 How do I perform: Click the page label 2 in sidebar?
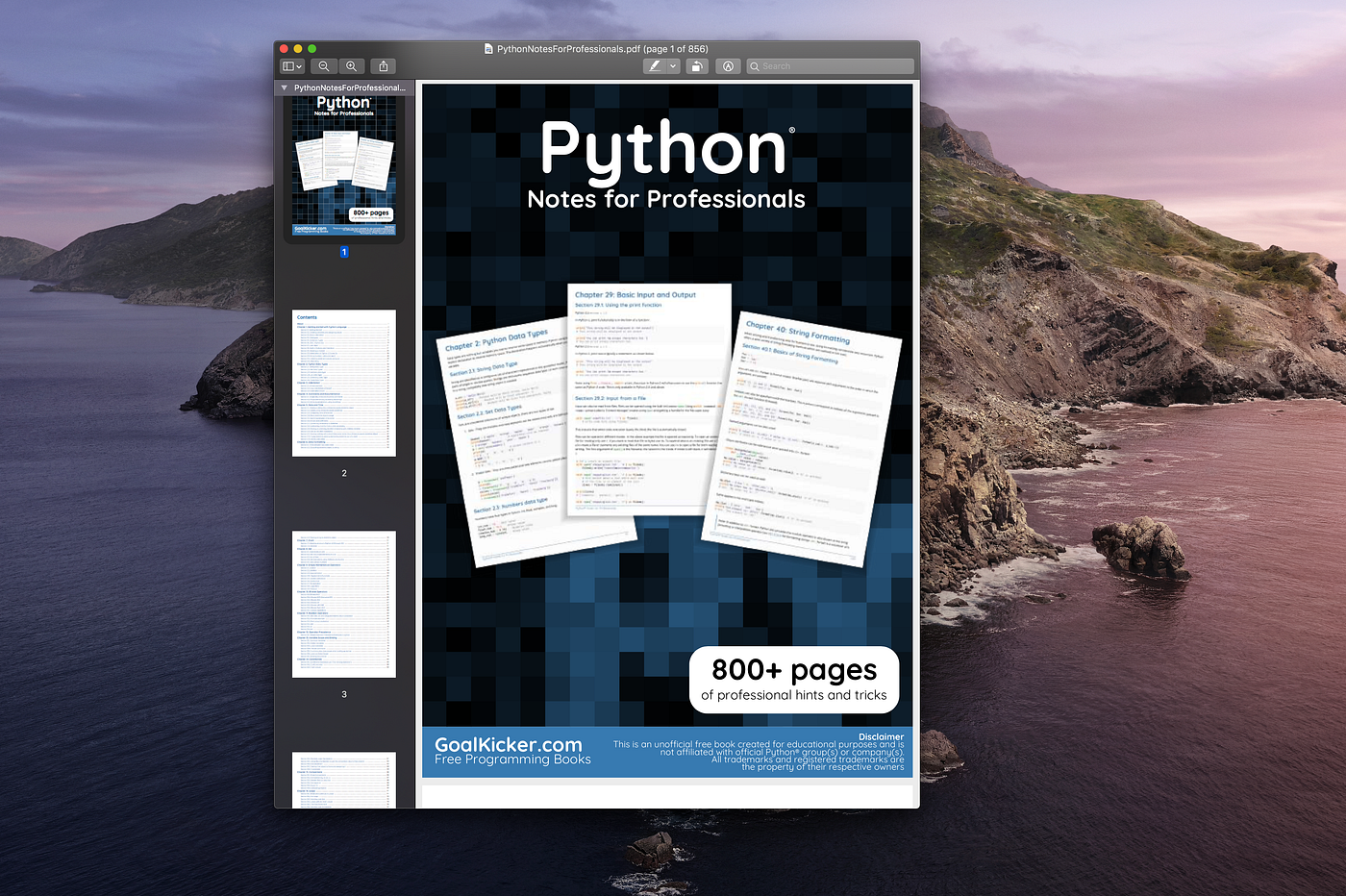click(344, 473)
